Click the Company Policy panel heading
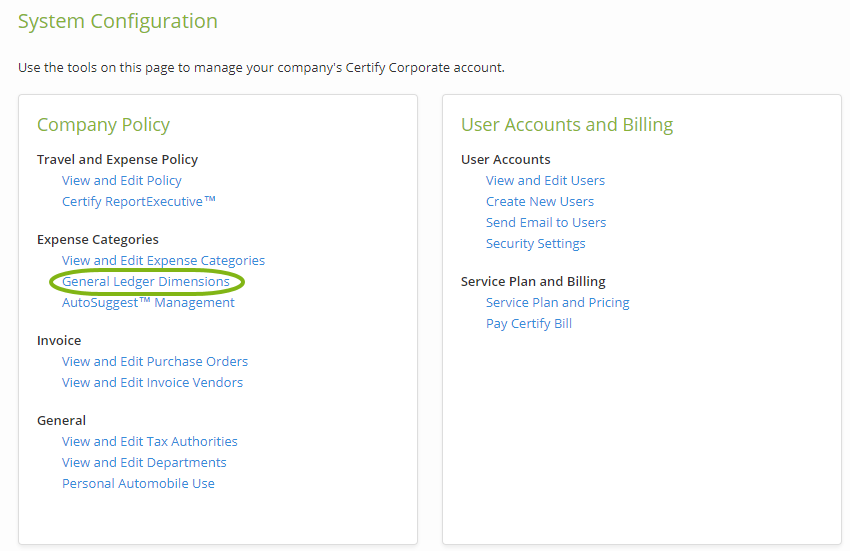Screen dimensions: 850x551 click(x=104, y=125)
